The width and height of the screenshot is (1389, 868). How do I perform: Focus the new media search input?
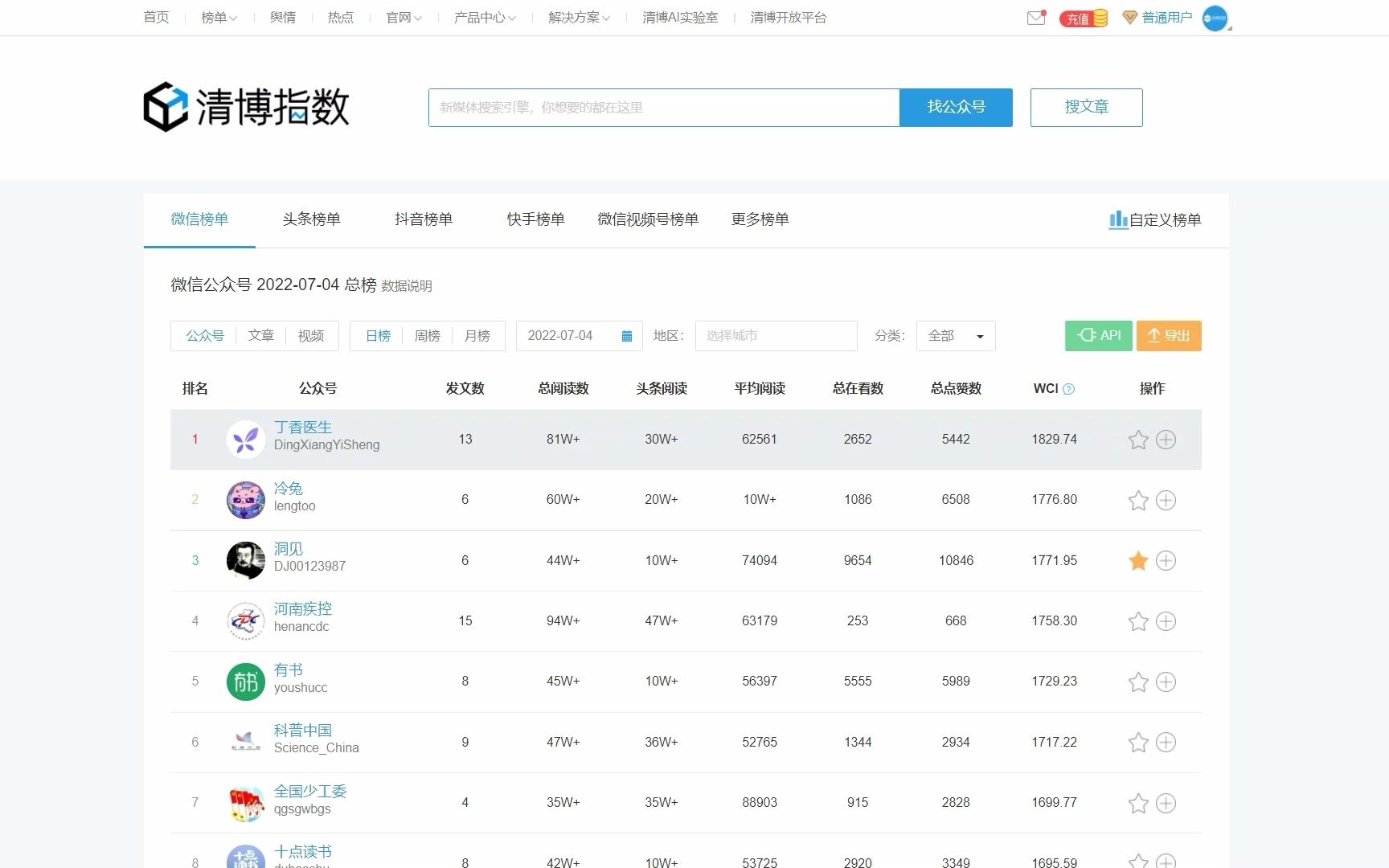[664, 108]
